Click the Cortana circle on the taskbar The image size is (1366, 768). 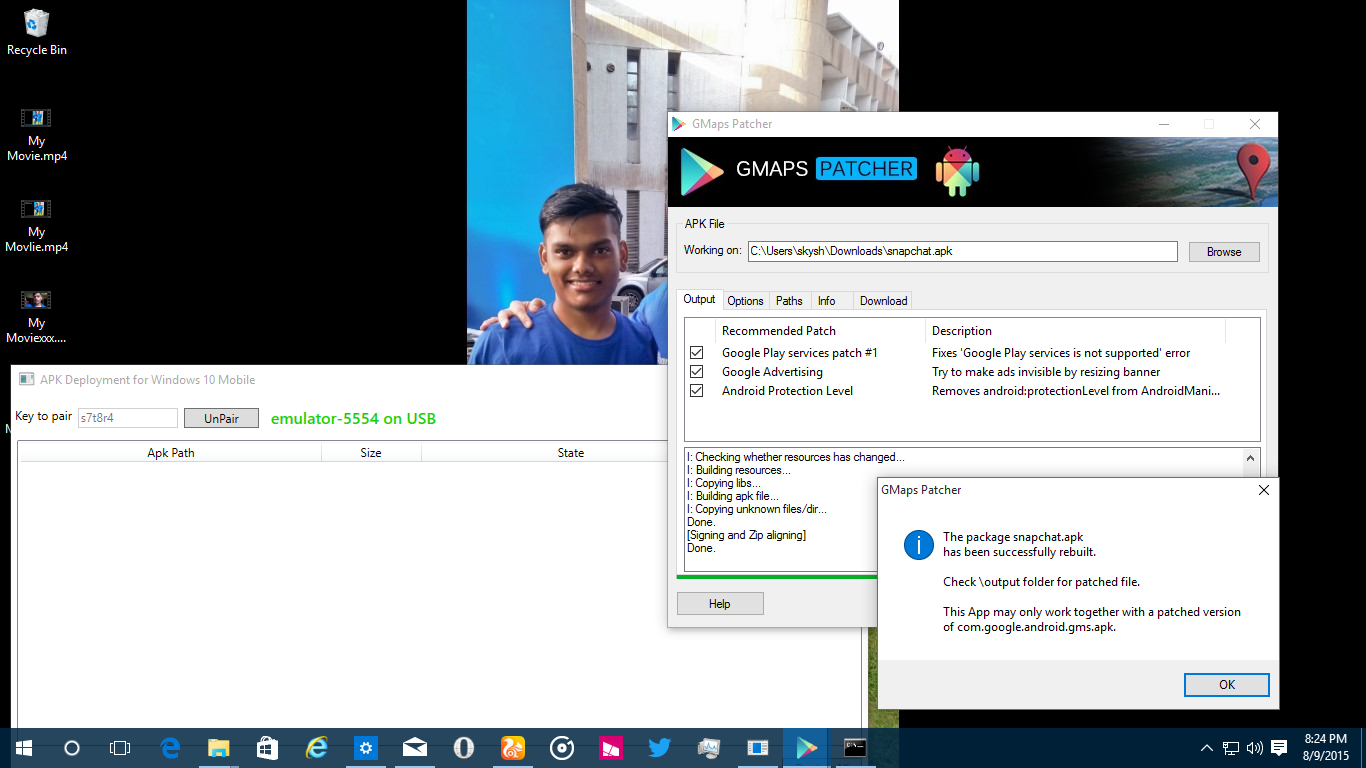(x=72, y=748)
